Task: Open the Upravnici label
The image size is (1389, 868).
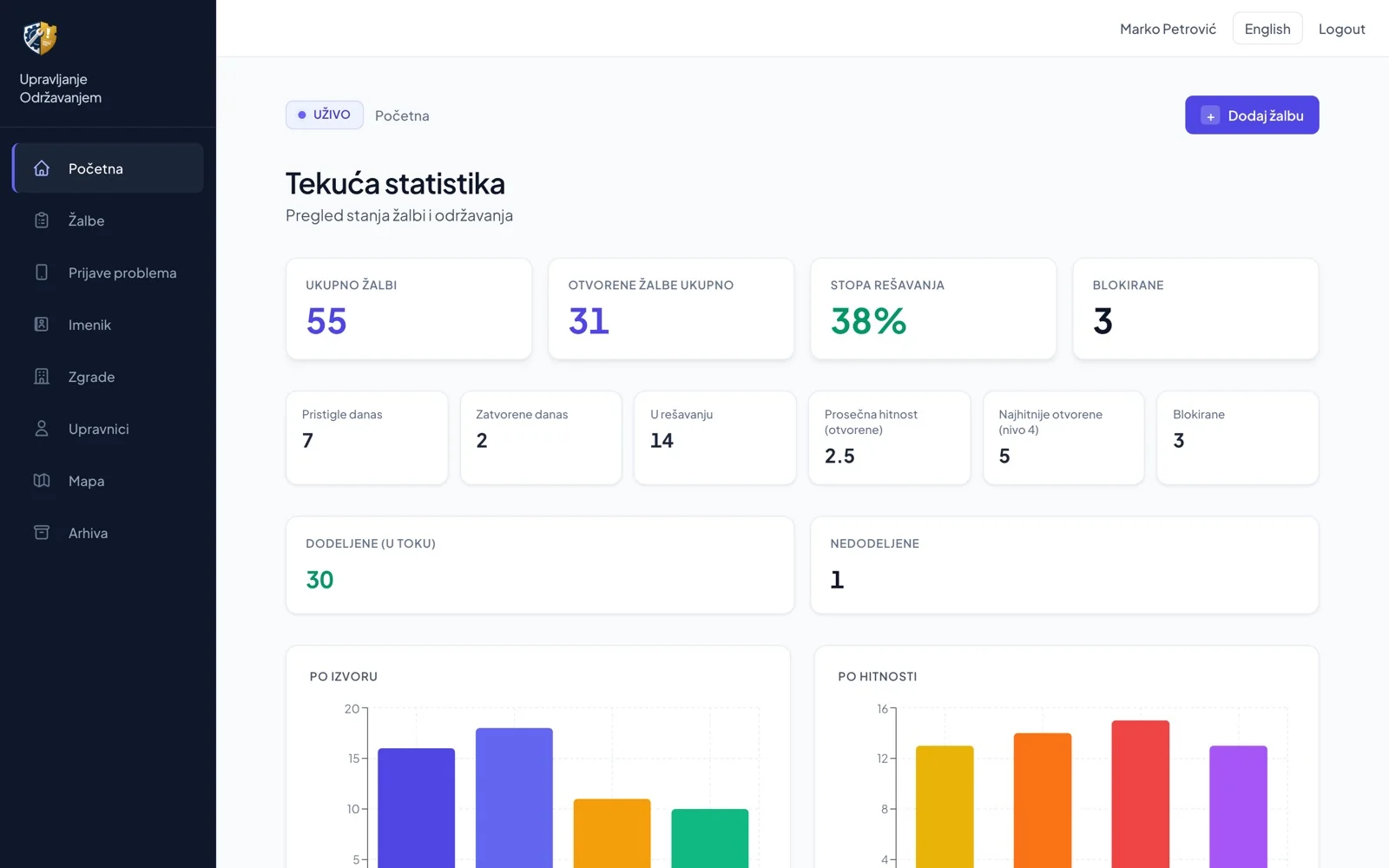Action: [99, 429]
